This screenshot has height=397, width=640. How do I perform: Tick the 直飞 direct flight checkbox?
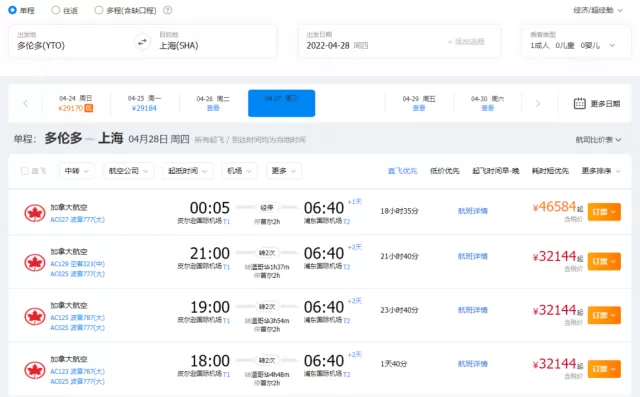24,171
